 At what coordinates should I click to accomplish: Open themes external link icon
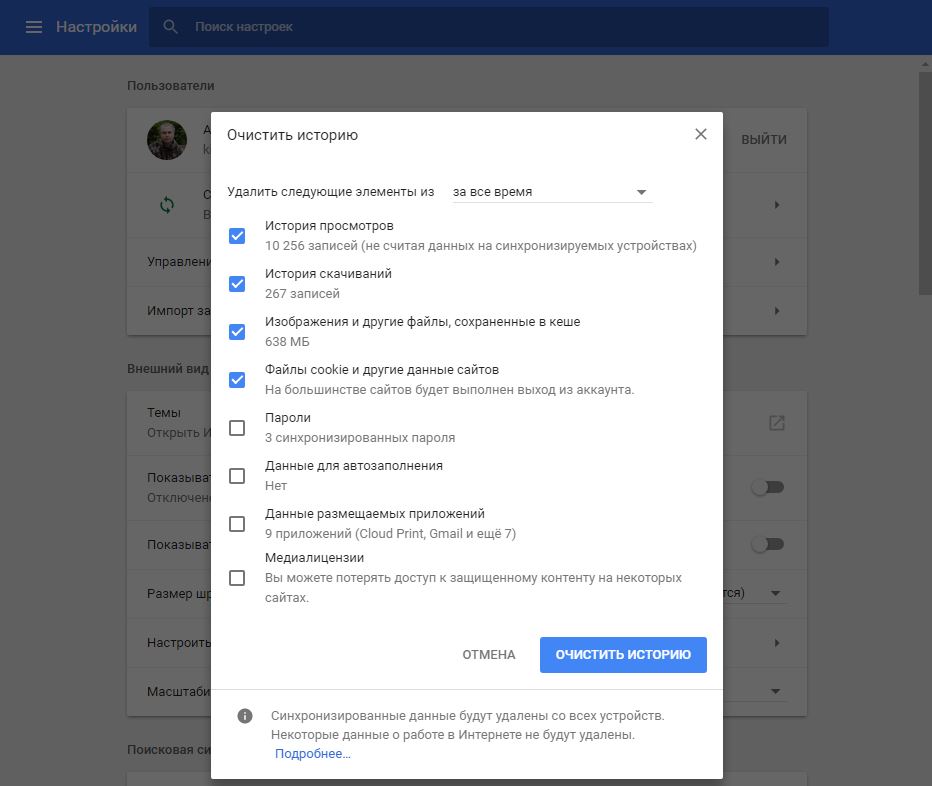(x=776, y=423)
